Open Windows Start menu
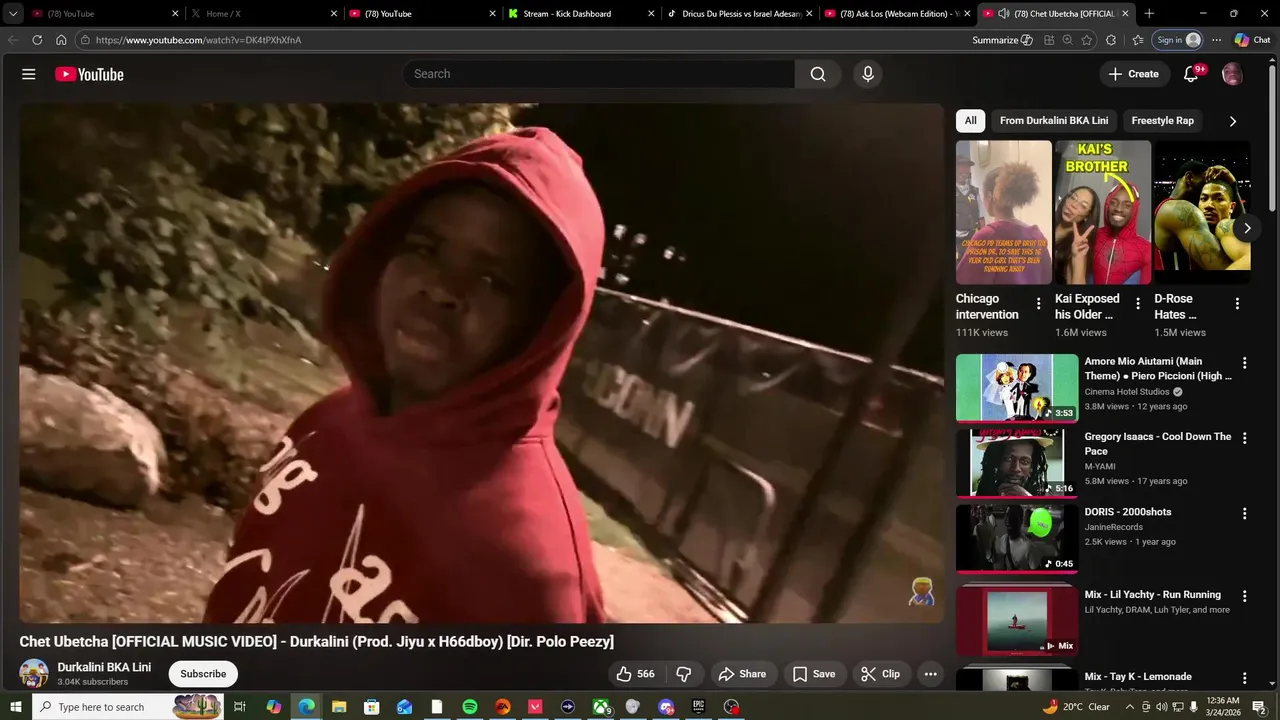The width and height of the screenshot is (1280, 720). (16, 707)
